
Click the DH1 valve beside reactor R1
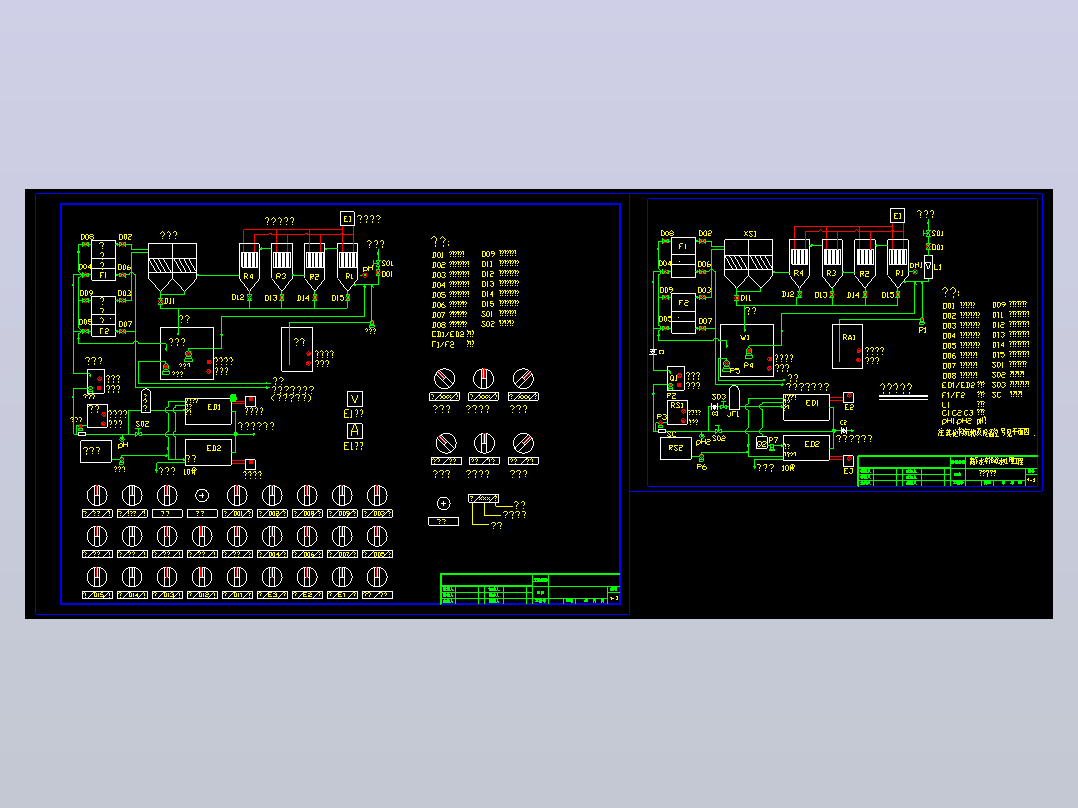click(x=915, y=272)
